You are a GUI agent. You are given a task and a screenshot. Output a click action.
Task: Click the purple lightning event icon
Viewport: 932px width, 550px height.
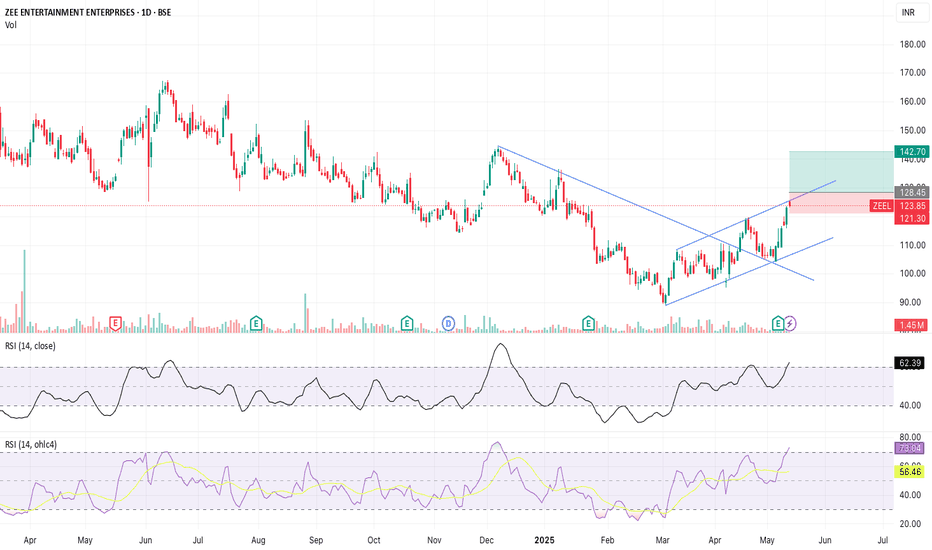pyautogui.click(x=790, y=323)
